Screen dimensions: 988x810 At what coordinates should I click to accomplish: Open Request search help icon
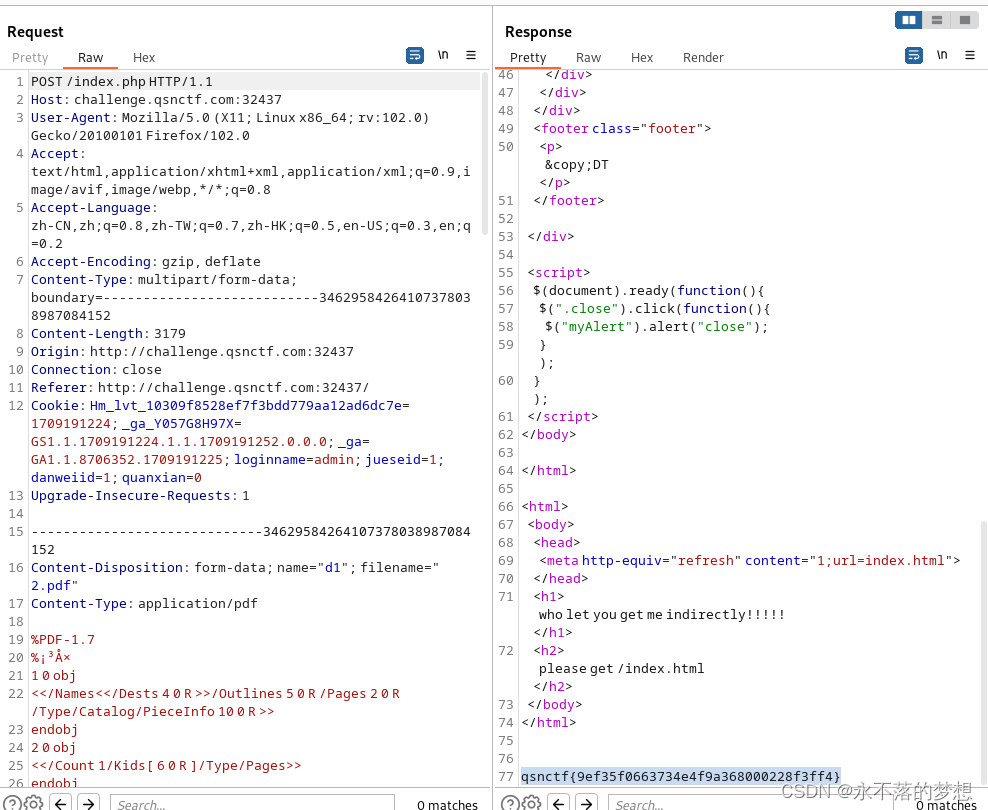(12, 803)
